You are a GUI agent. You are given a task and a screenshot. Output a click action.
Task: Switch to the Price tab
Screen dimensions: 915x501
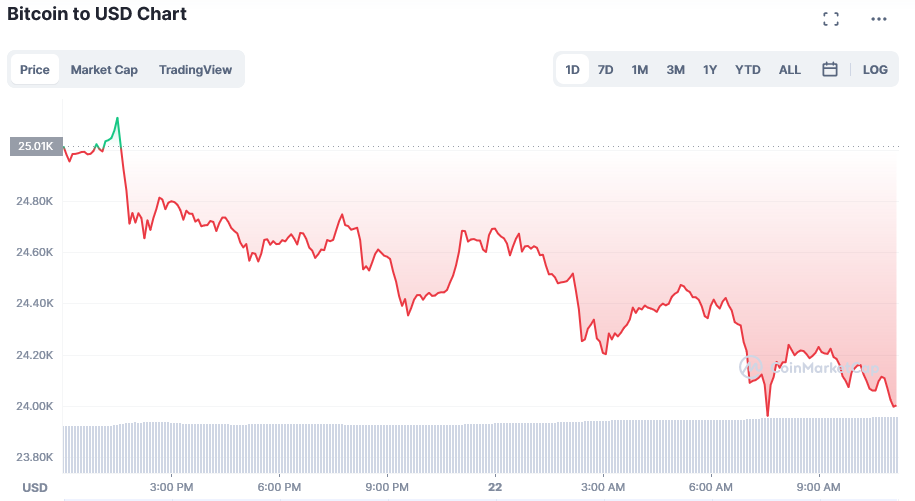(x=34, y=69)
